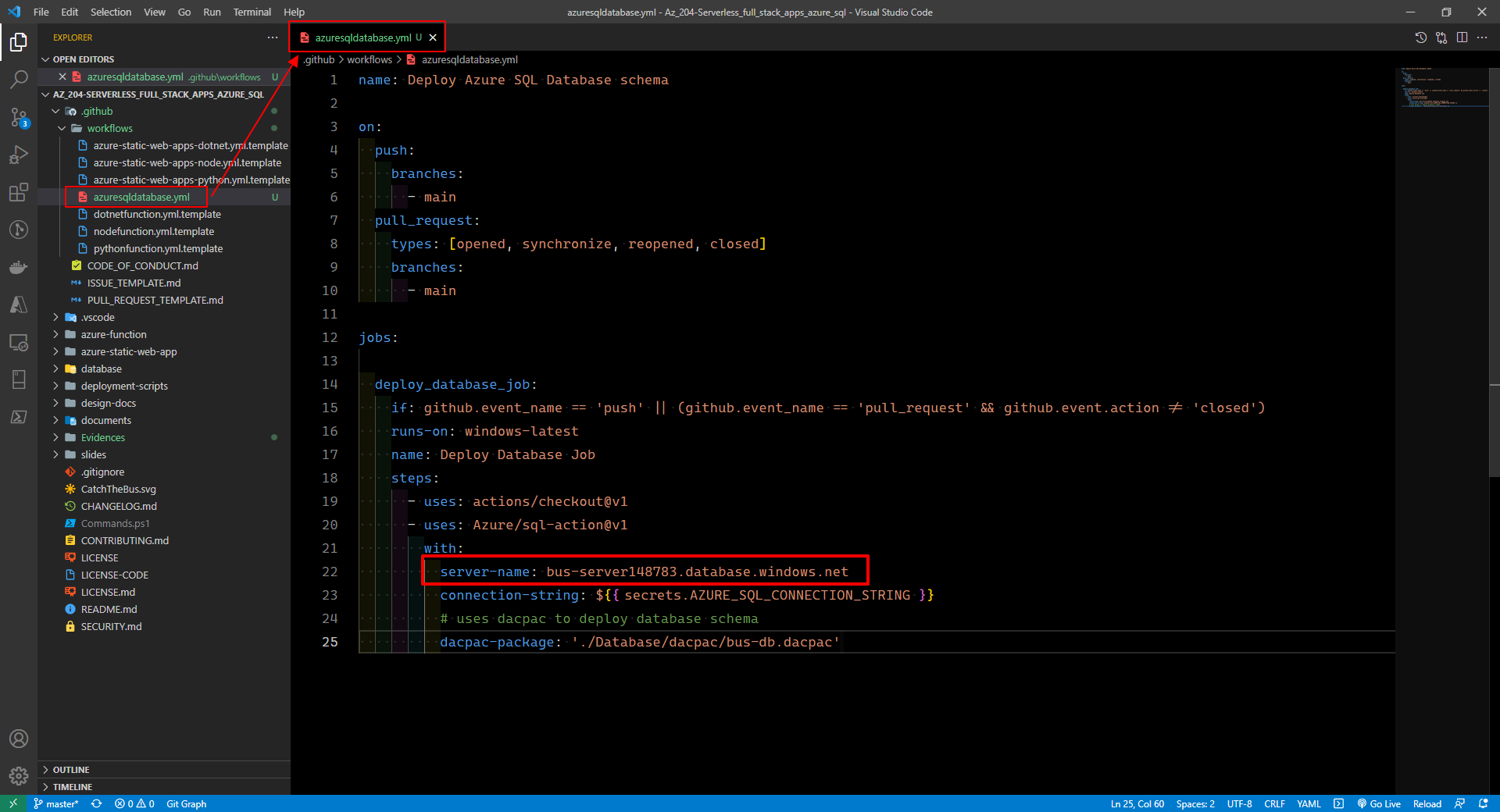Open the File menu

coord(41,12)
